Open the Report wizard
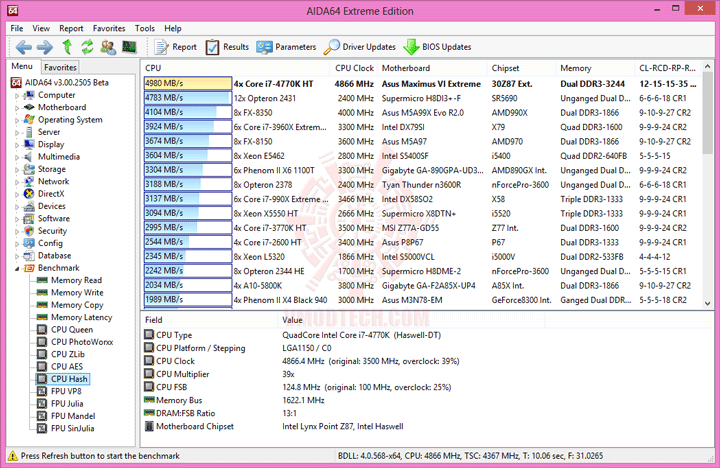720x468 pixels. (176, 47)
